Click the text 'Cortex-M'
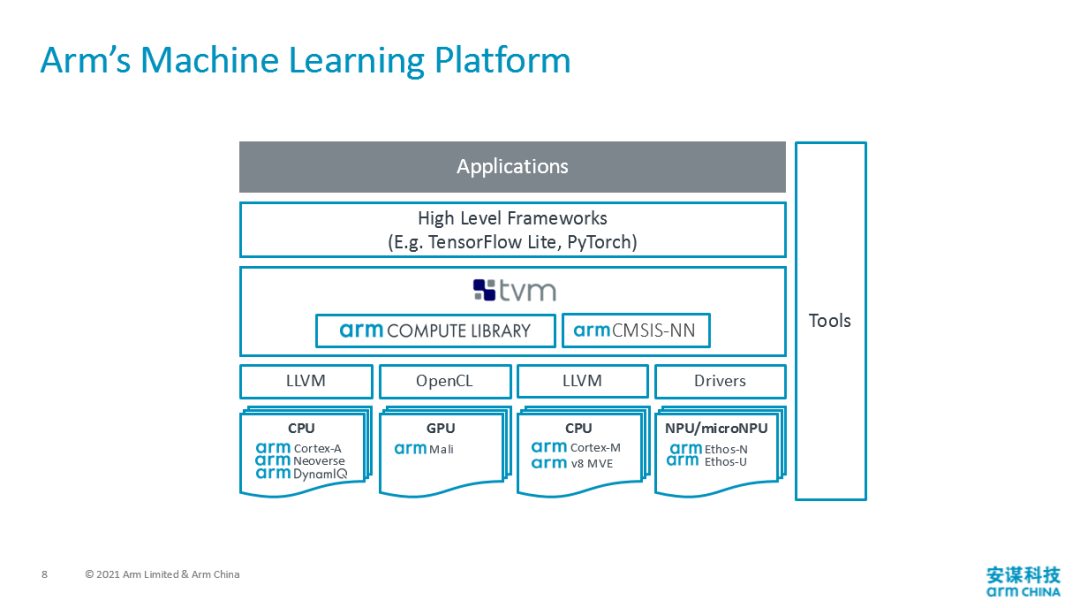This screenshot has width=1080, height=608. 596,448
